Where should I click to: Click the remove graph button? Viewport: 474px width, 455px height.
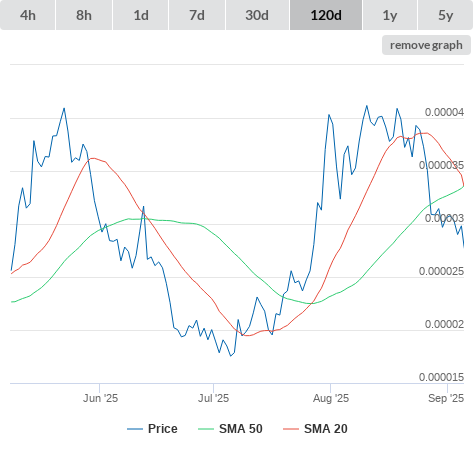click(x=426, y=45)
